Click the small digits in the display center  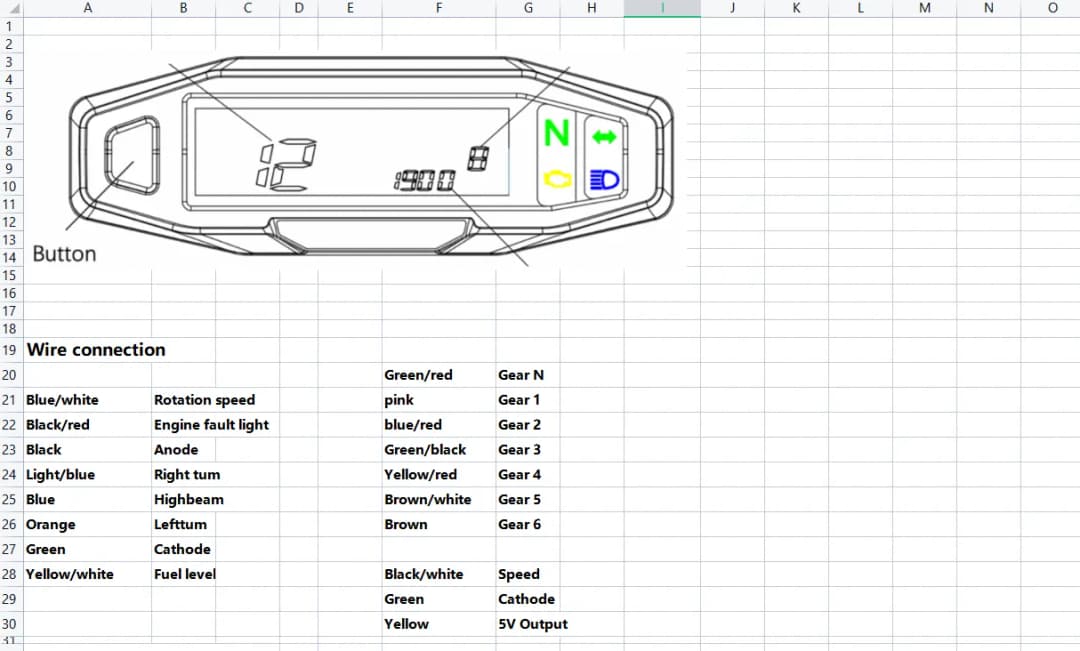(x=425, y=181)
